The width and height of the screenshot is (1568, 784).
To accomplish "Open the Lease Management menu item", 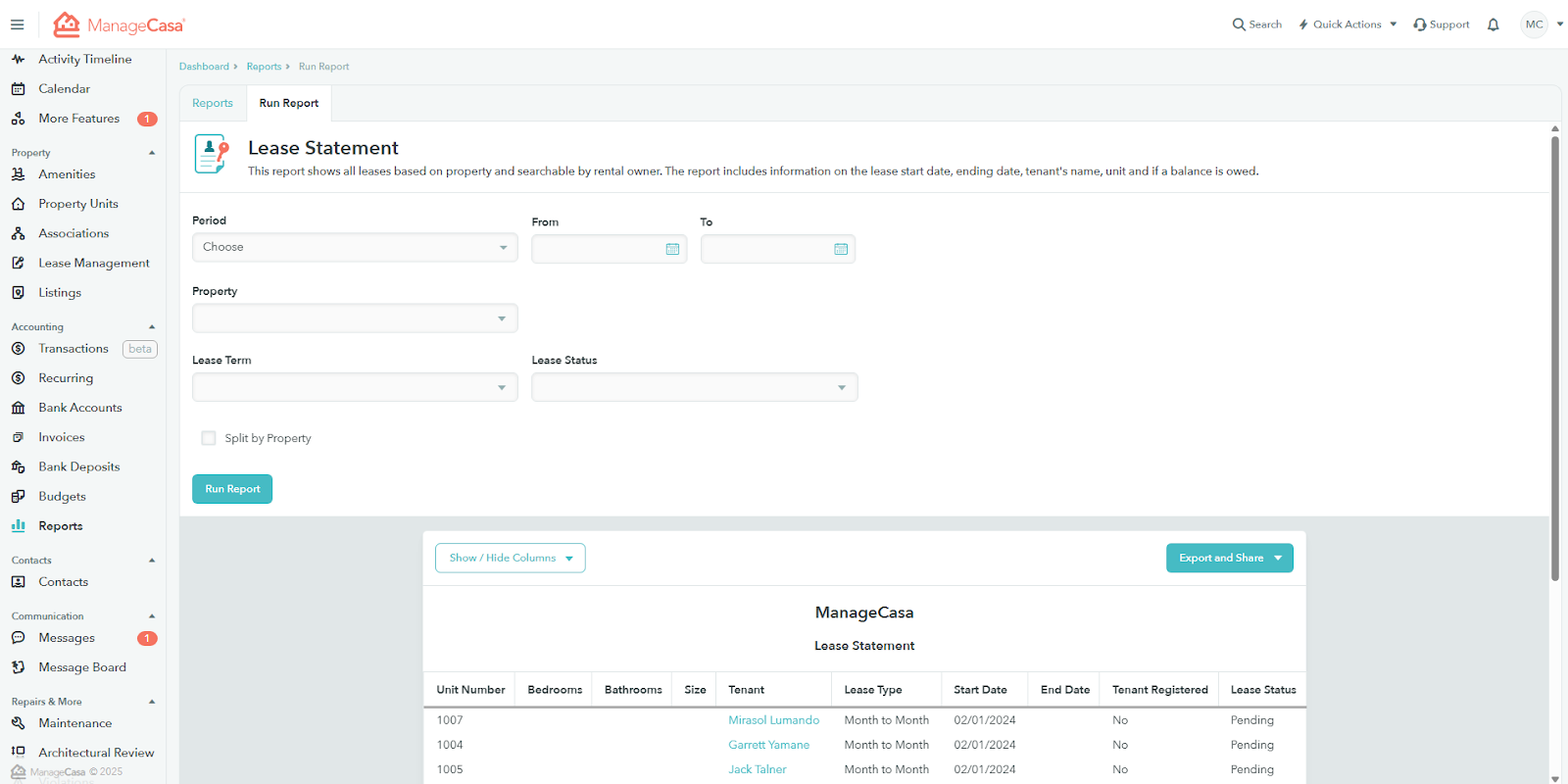I will coord(94,263).
